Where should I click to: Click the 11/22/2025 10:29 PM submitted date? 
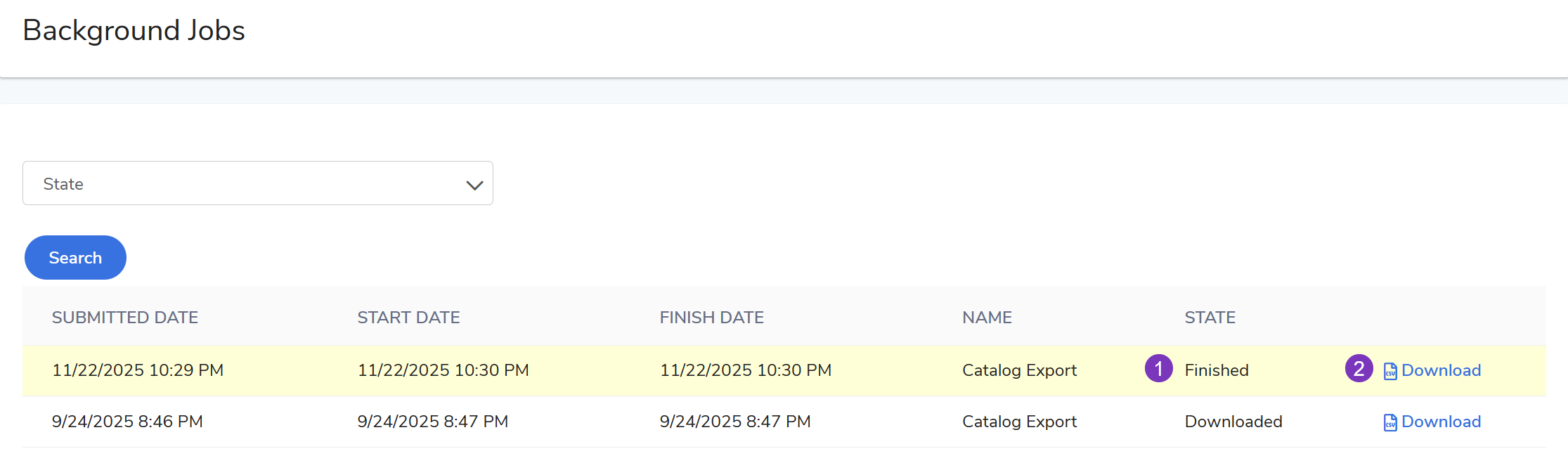[138, 370]
